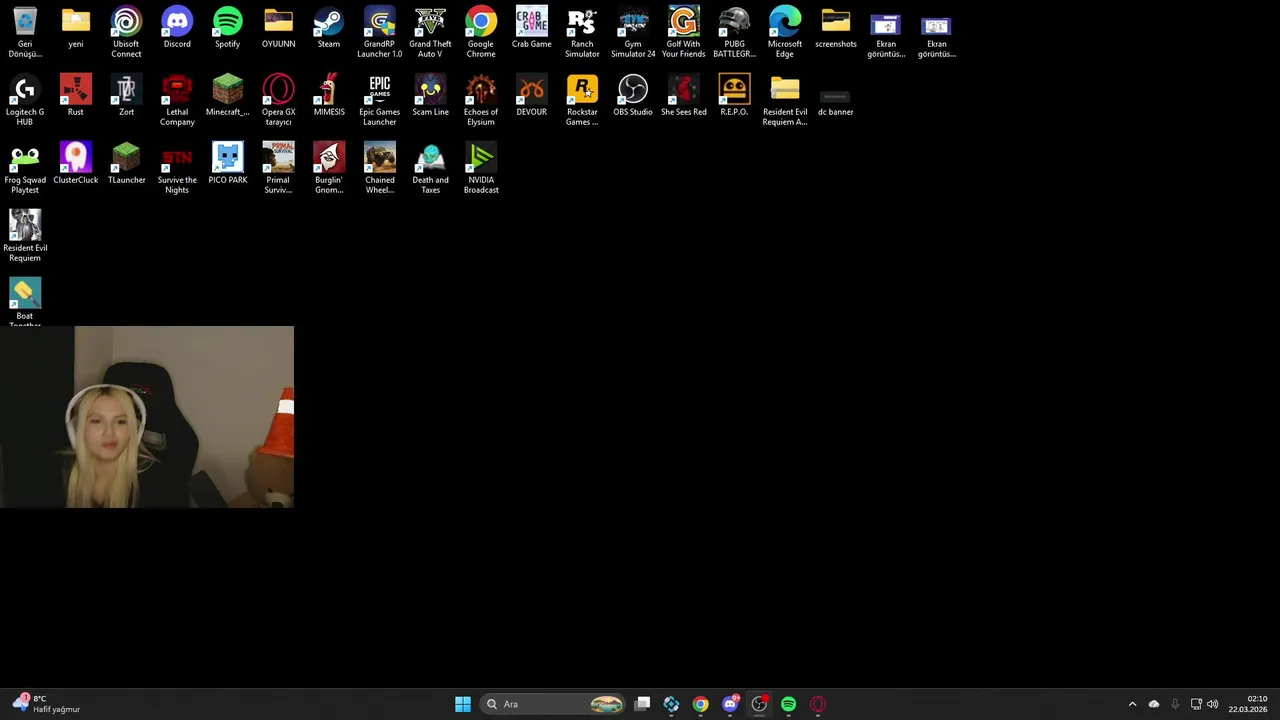The width and height of the screenshot is (1280, 720).
Task: Select the Steam desktop icon
Action: tap(329, 29)
